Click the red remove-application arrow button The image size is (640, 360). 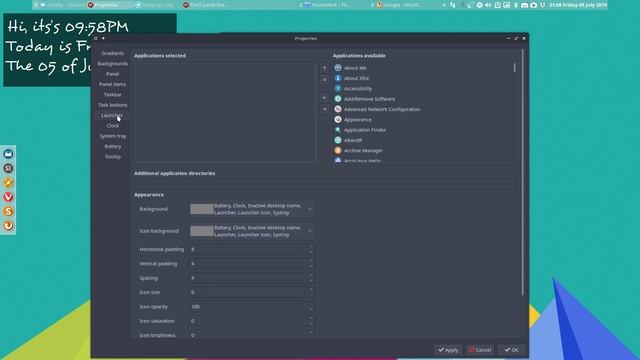[324, 109]
